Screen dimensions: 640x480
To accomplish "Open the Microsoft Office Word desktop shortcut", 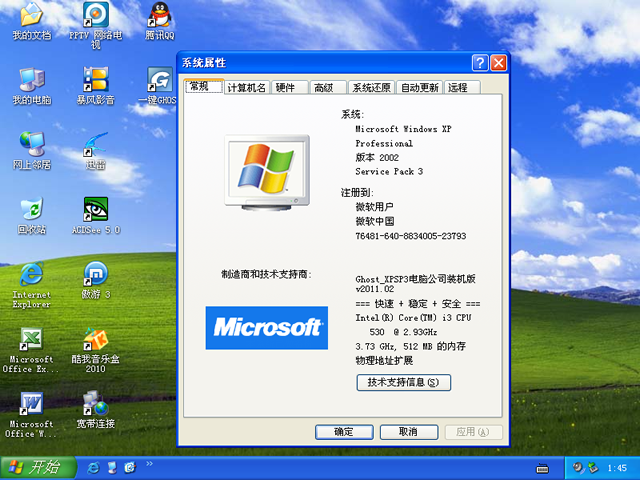I will (x=31, y=415).
